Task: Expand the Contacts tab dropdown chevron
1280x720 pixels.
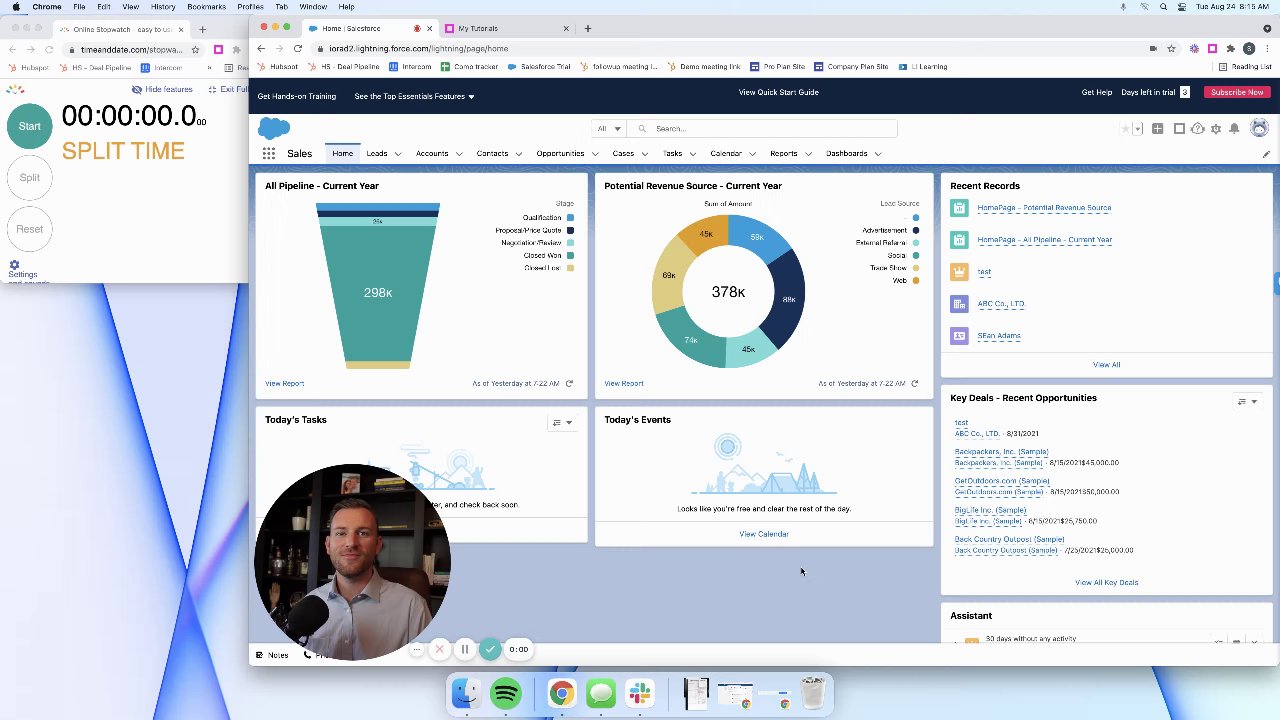Action: click(518, 154)
